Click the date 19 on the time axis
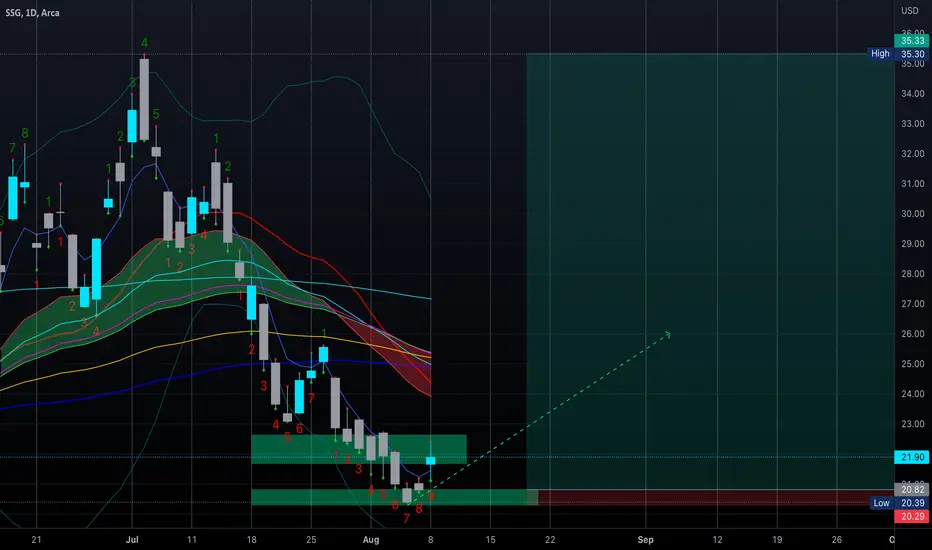 777,539
